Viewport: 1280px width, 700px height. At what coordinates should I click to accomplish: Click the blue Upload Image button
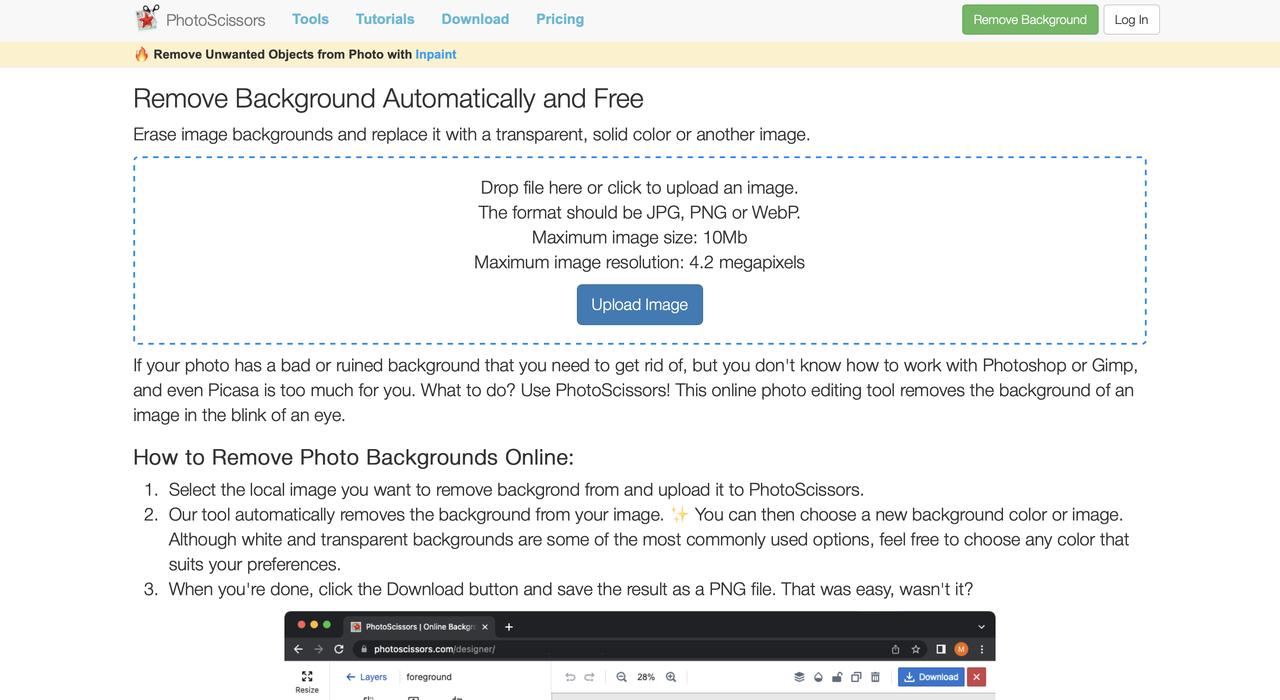click(x=640, y=305)
